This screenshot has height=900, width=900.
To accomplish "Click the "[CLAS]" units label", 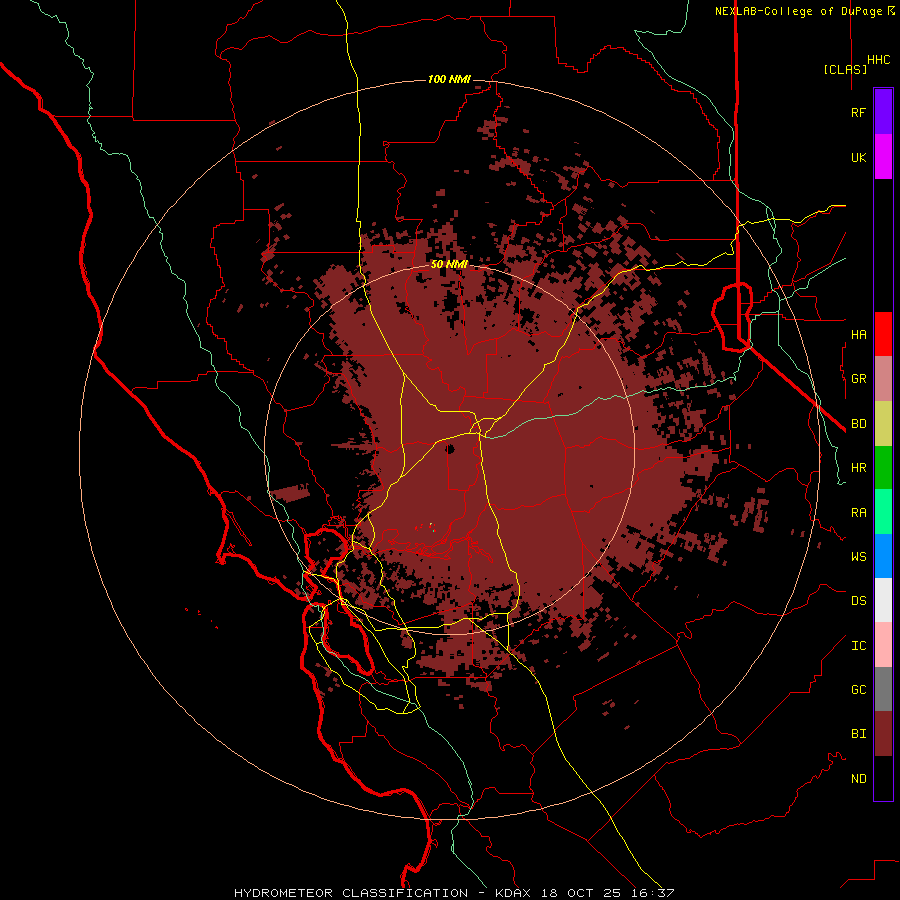I will (x=845, y=69).
